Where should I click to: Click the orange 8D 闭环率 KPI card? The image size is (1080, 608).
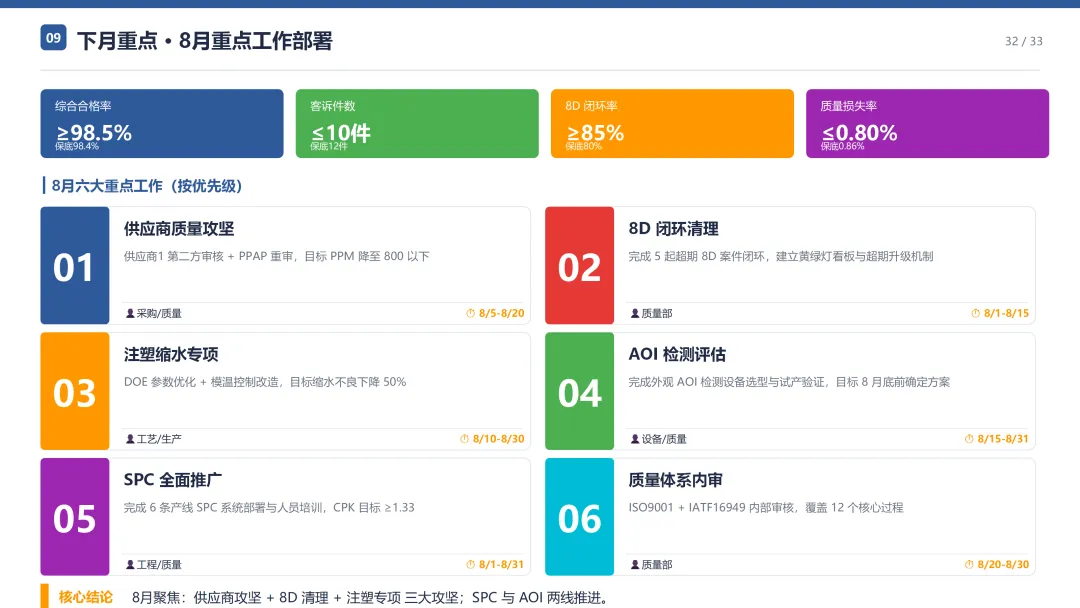click(672, 123)
